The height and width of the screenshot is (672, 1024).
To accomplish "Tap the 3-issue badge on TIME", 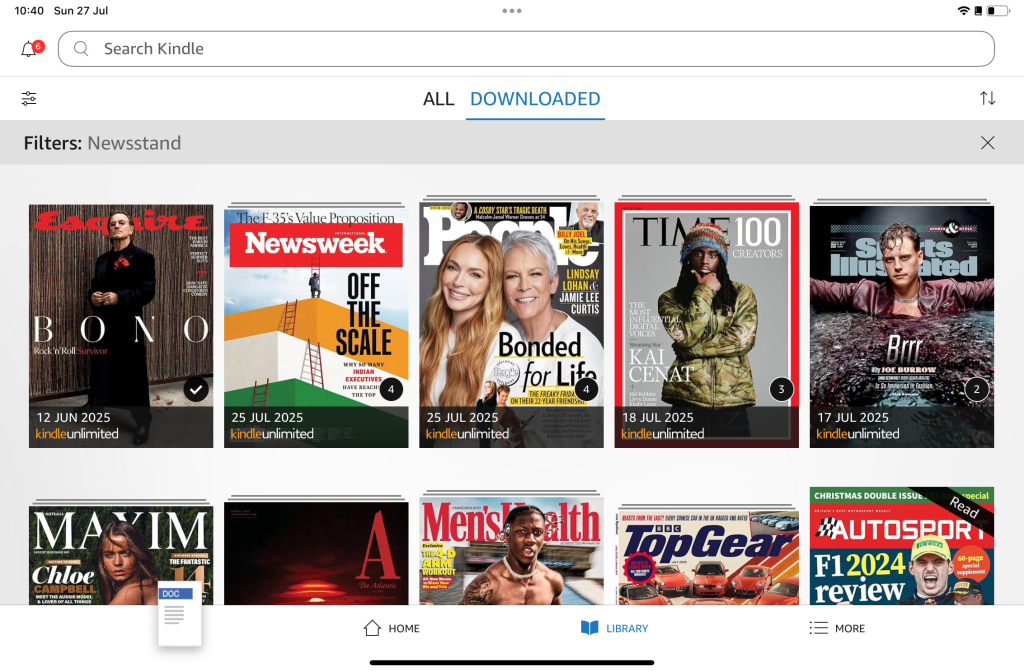I will pyautogui.click(x=782, y=389).
